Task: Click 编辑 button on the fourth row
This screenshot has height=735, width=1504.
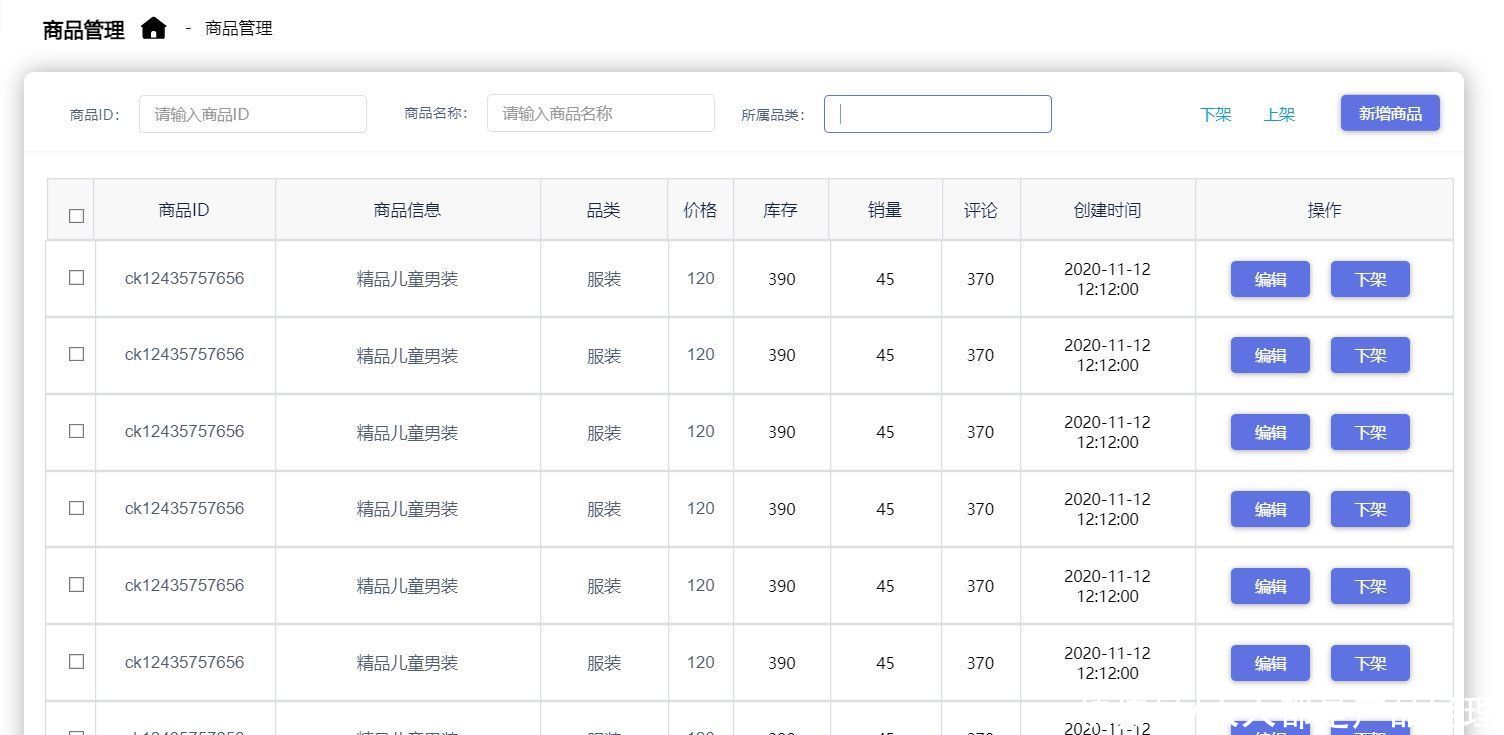Action: (x=1269, y=508)
